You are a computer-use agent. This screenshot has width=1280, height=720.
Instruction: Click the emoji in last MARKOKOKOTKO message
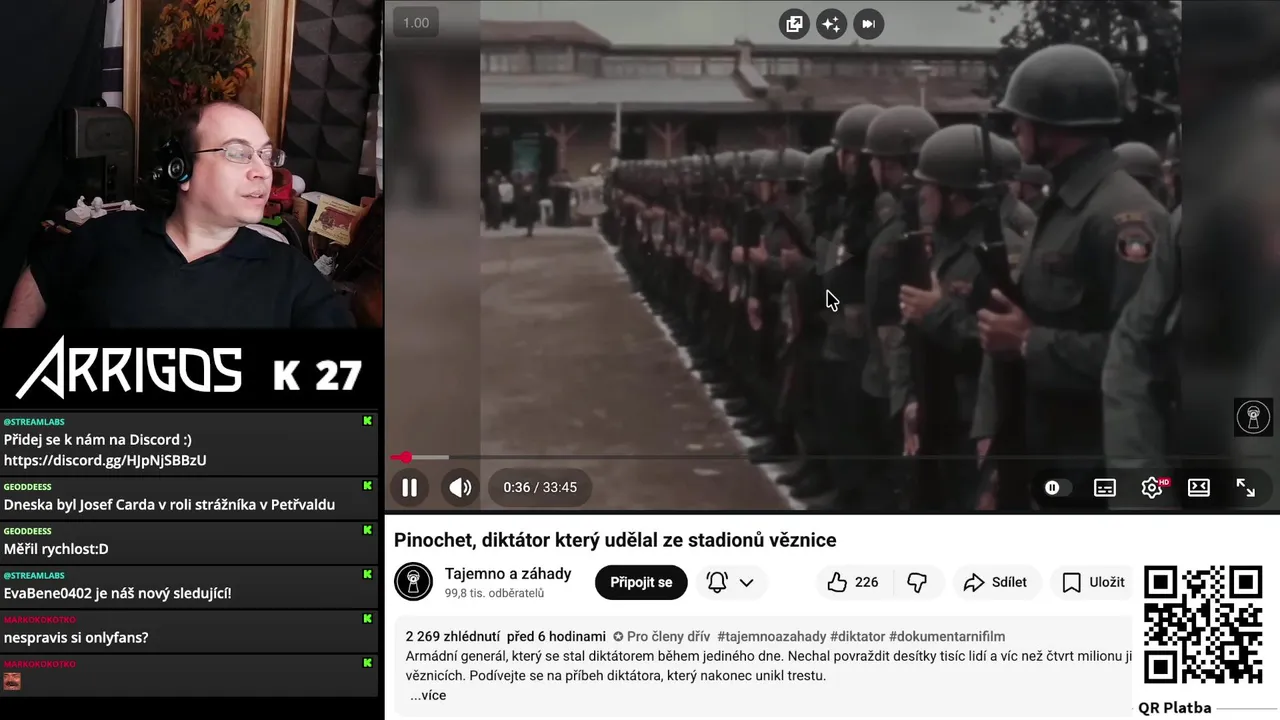pos(12,681)
